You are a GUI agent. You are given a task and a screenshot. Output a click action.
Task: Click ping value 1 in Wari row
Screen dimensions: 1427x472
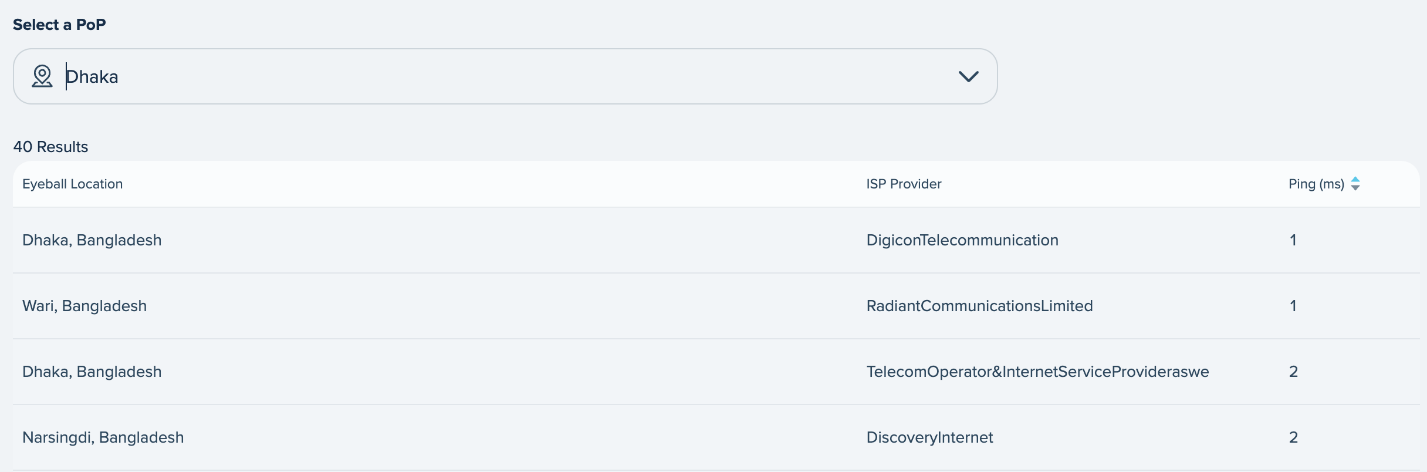pos(1293,306)
